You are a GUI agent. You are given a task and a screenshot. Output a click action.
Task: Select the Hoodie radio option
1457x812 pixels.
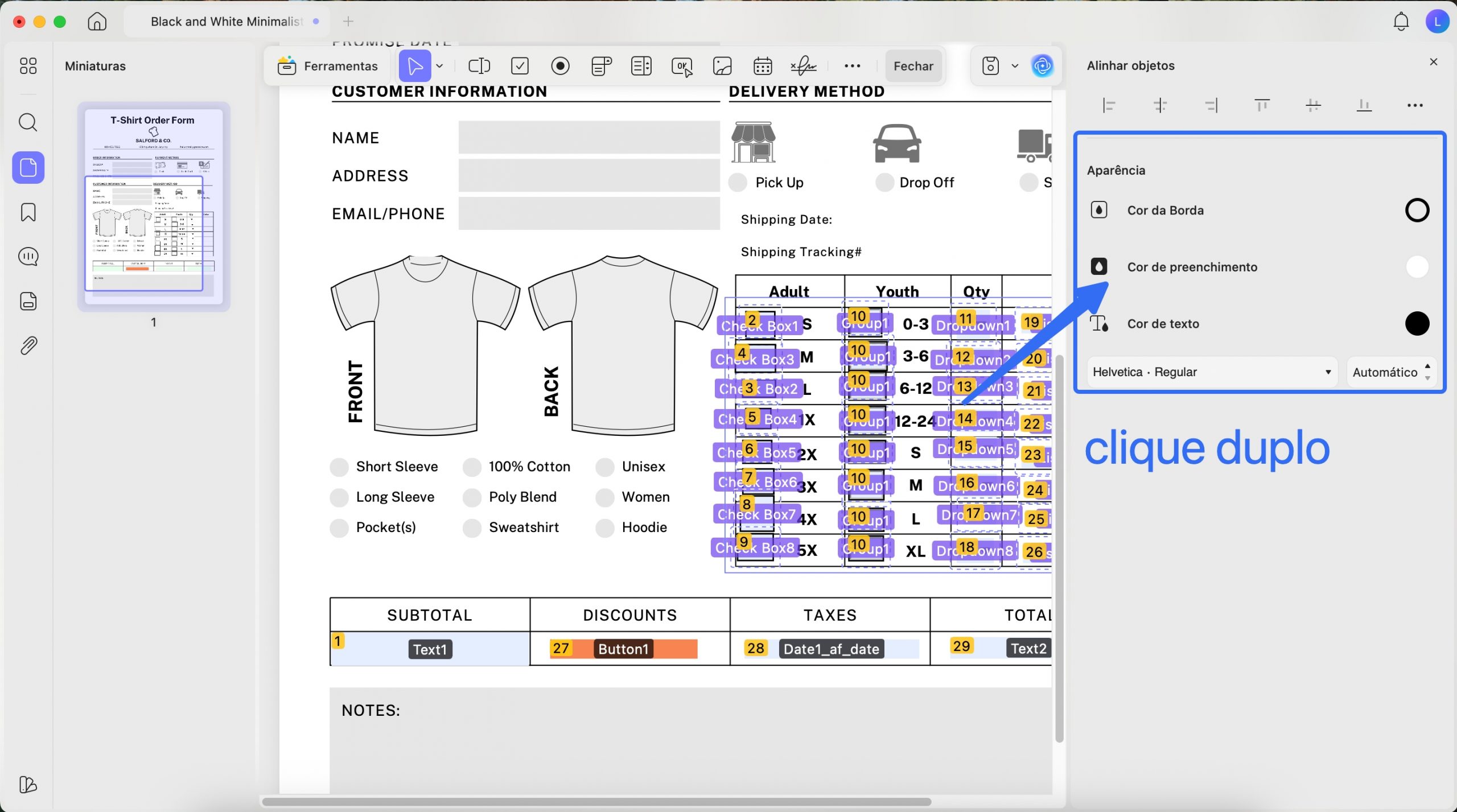pos(604,528)
